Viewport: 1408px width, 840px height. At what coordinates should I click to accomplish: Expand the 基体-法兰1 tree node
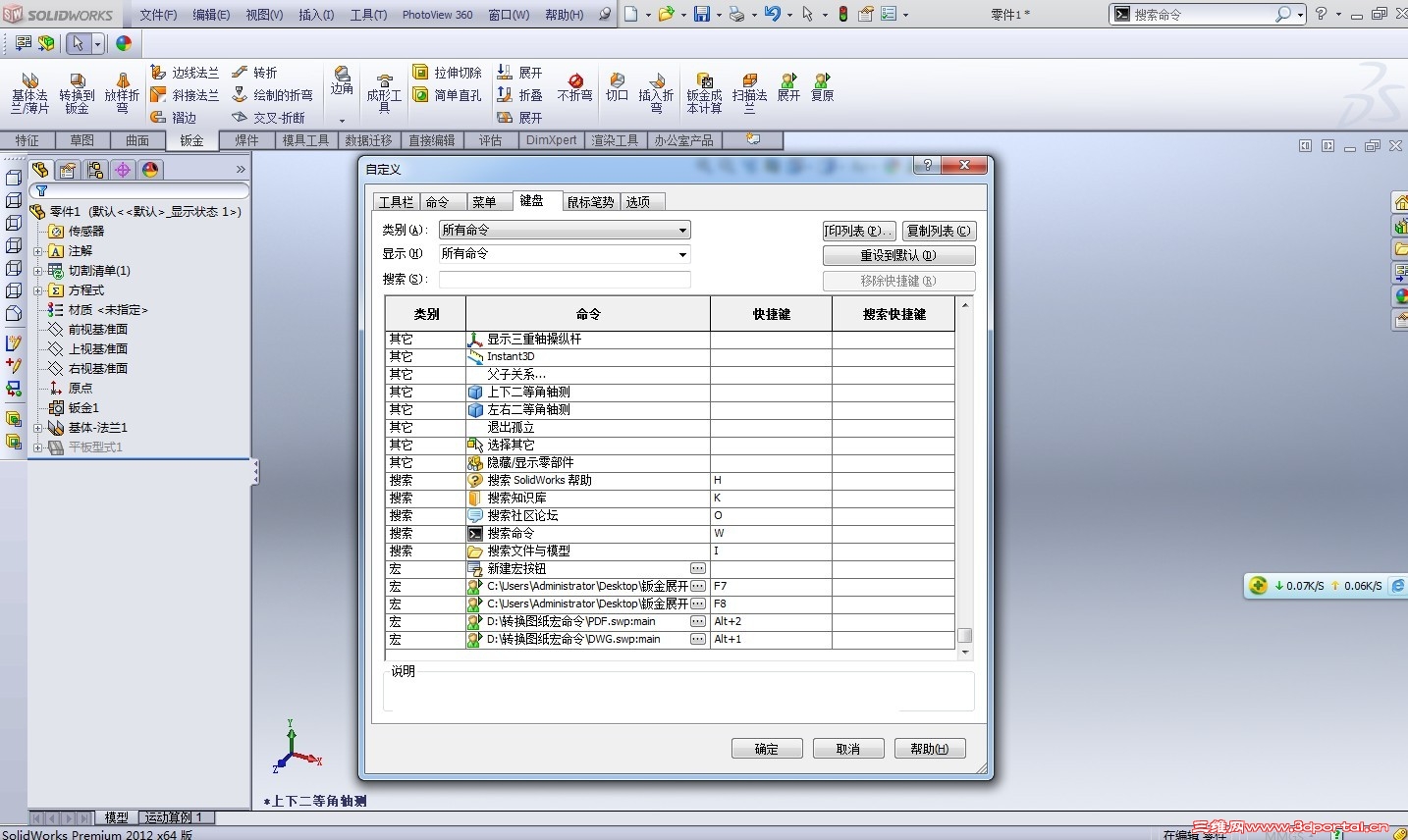[37, 428]
